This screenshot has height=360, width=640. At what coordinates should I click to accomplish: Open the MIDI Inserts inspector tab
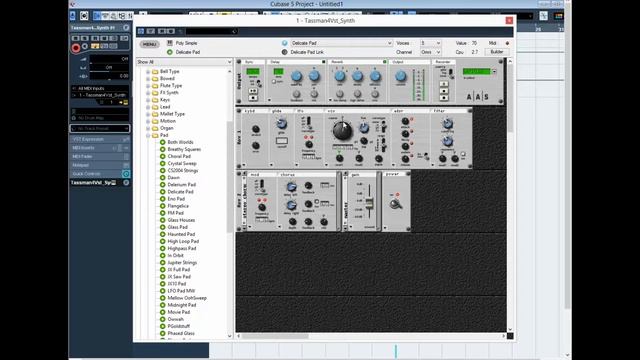(100, 148)
